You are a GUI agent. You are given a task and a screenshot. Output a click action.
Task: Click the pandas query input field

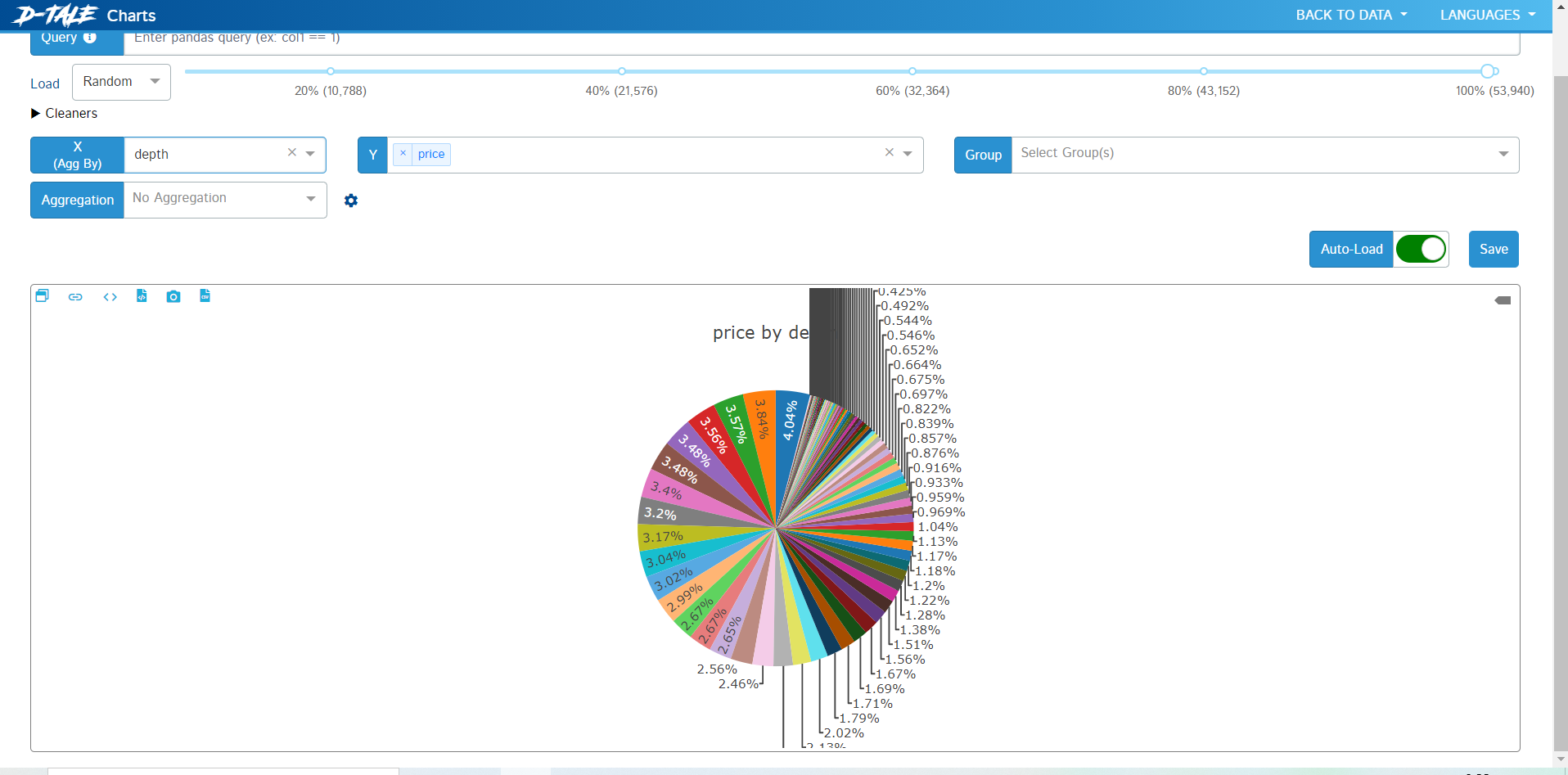pos(822,39)
